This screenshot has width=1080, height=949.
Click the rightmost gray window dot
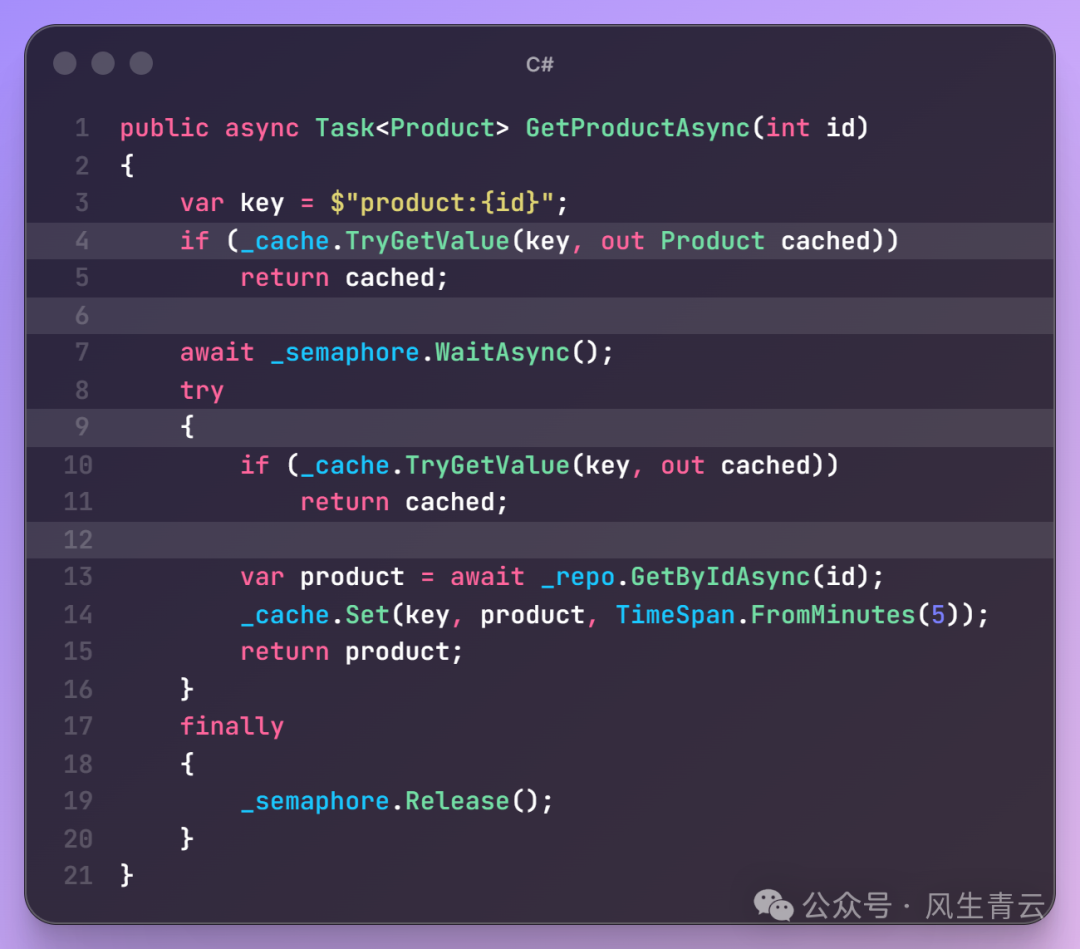coord(141,63)
